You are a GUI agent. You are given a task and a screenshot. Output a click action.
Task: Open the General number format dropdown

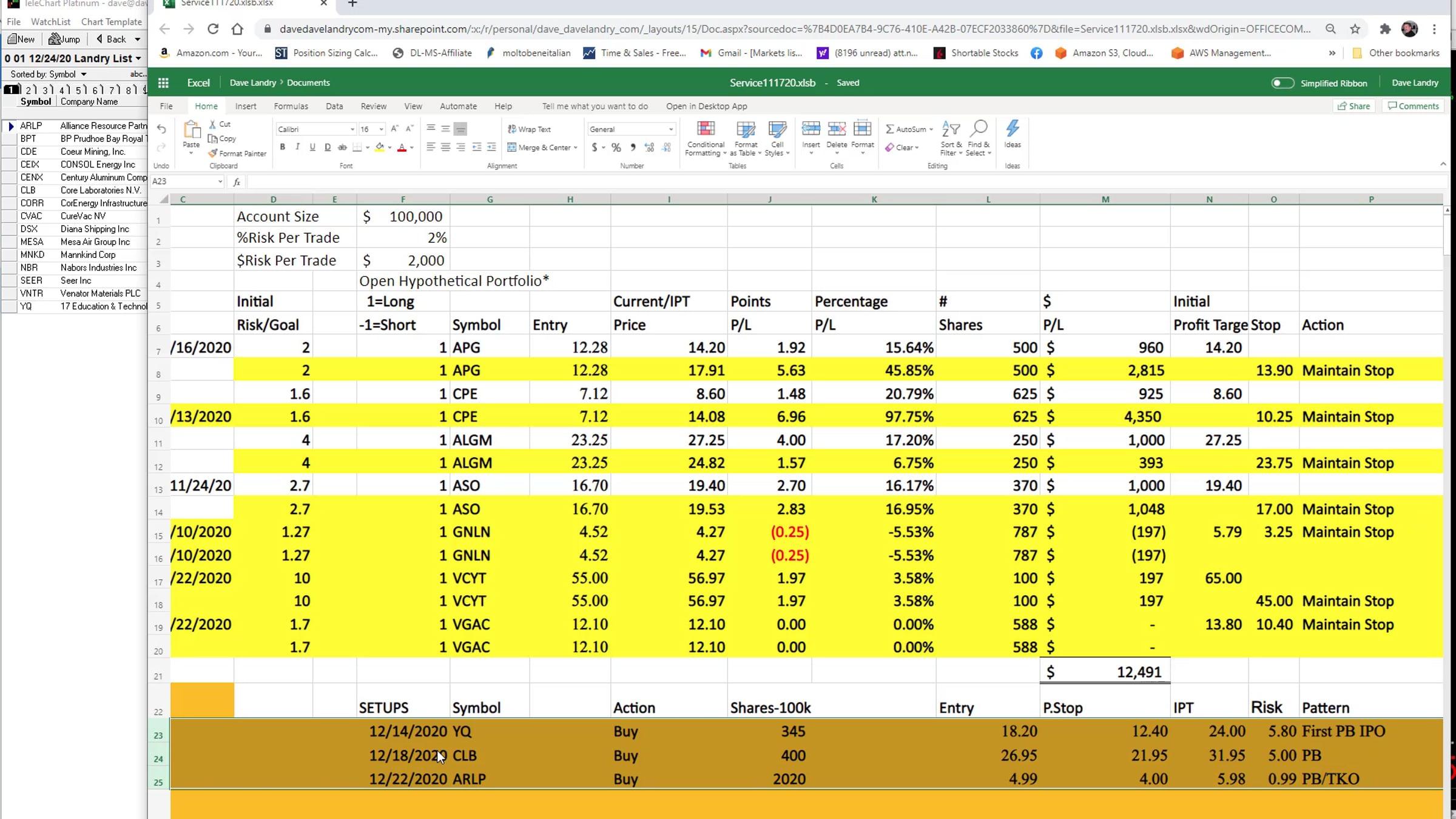(x=631, y=129)
